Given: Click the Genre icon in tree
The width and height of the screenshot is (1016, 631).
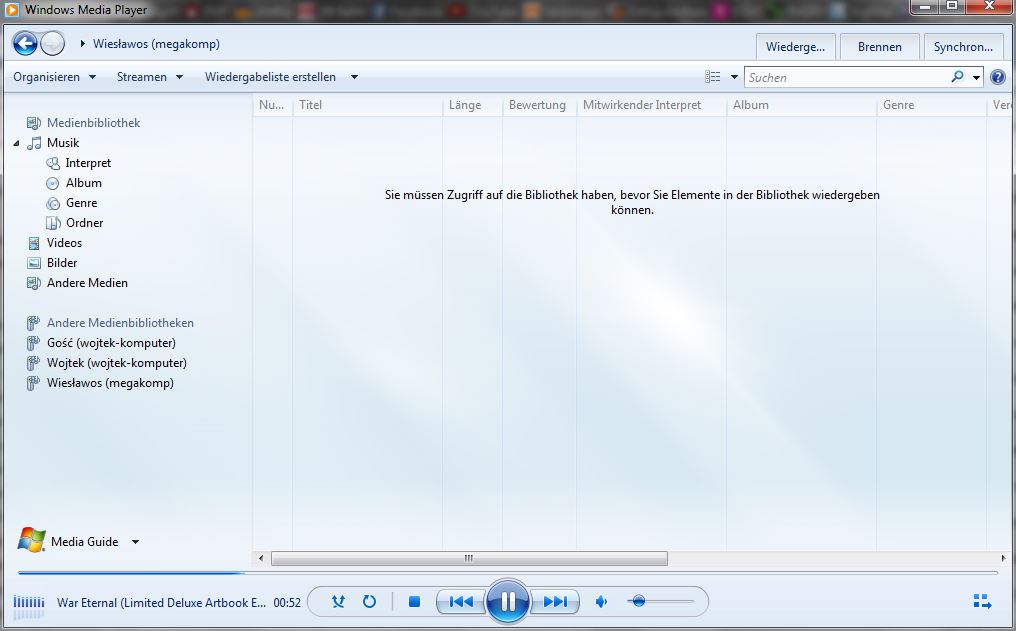Looking at the screenshot, I should [x=53, y=203].
